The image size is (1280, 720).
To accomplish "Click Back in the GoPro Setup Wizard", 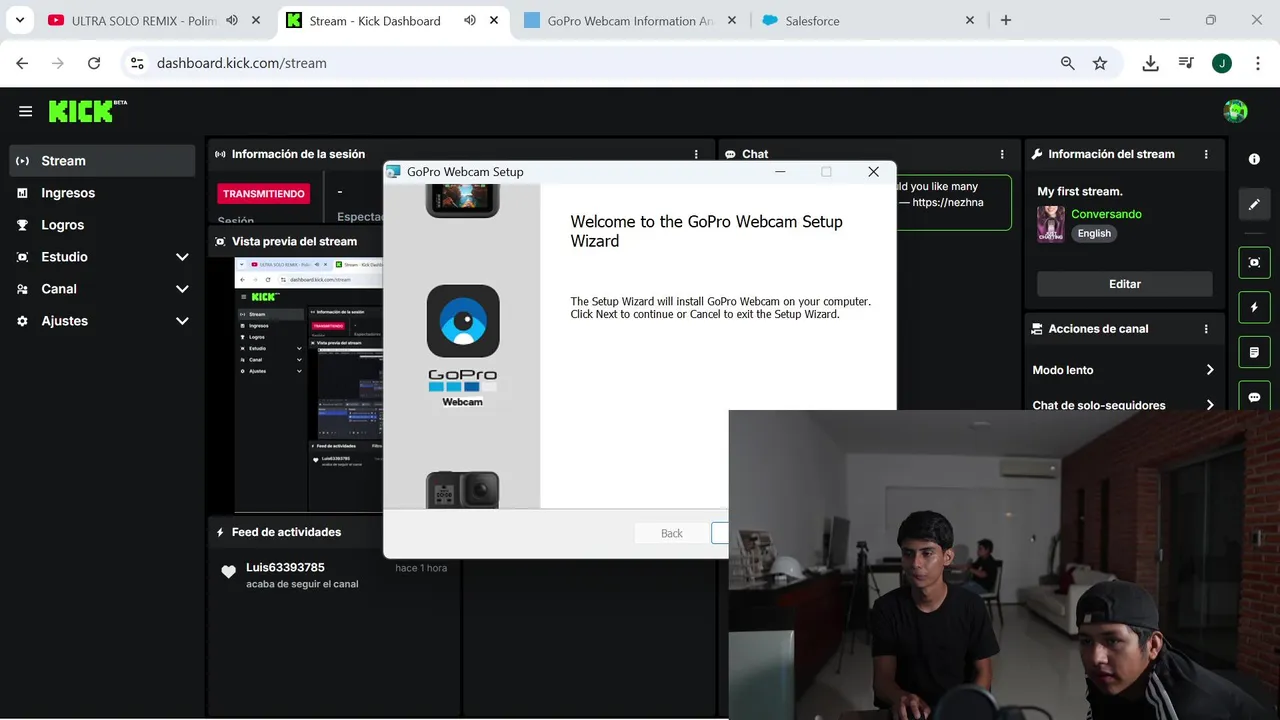I will pyautogui.click(x=672, y=534).
